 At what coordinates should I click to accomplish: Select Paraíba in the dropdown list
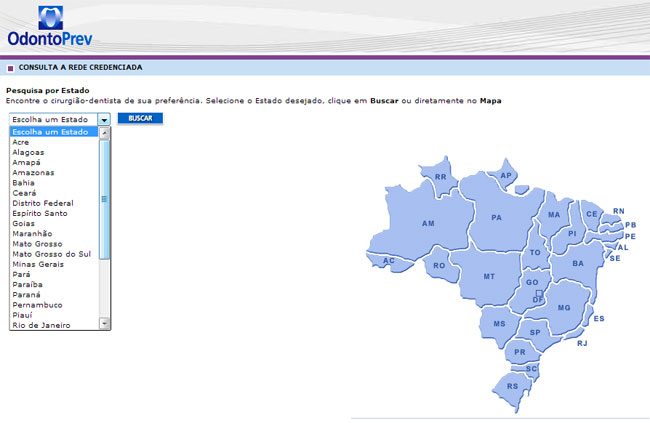tap(54, 284)
